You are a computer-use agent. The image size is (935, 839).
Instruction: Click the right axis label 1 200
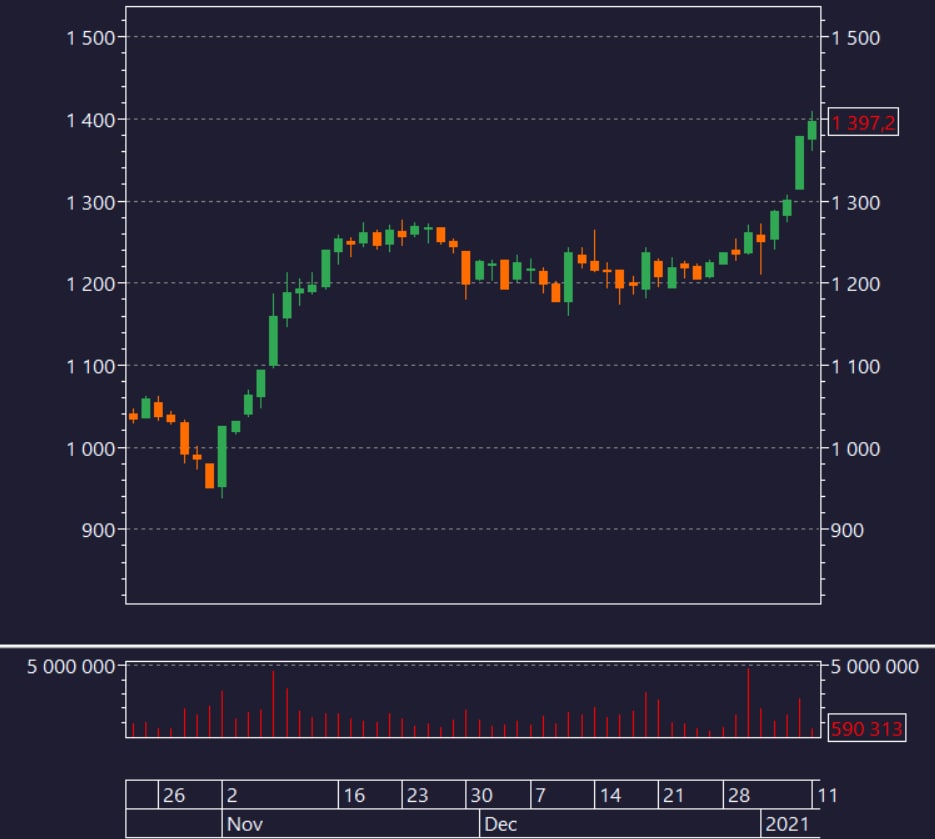point(855,284)
